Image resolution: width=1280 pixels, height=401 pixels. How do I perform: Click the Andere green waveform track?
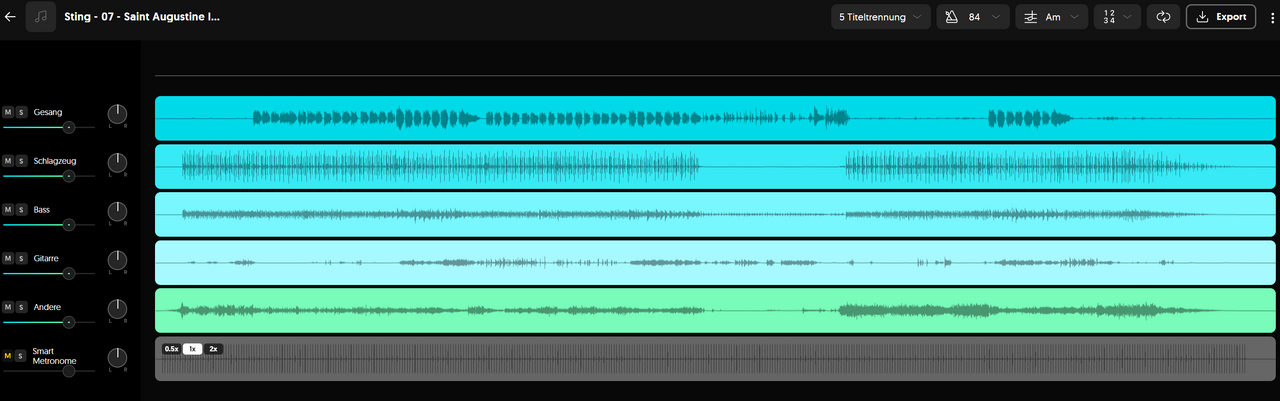click(715, 310)
